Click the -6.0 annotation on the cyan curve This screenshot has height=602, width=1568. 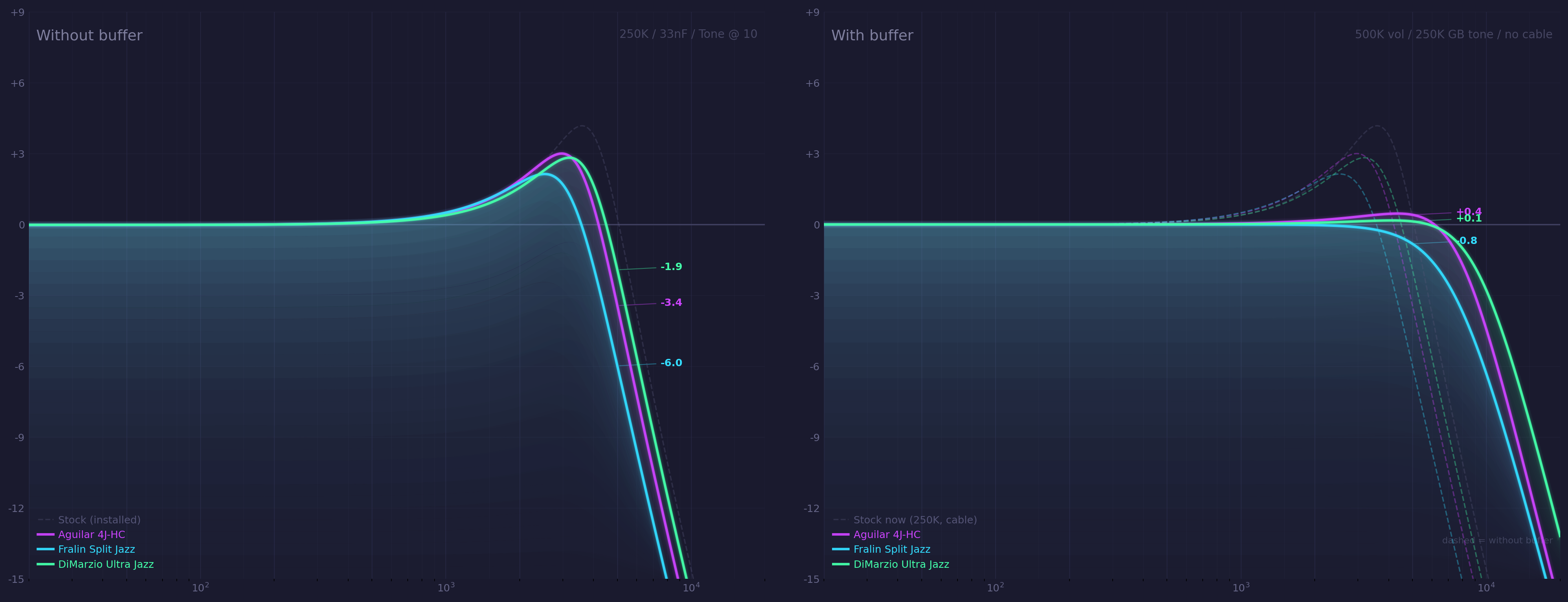tap(672, 362)
